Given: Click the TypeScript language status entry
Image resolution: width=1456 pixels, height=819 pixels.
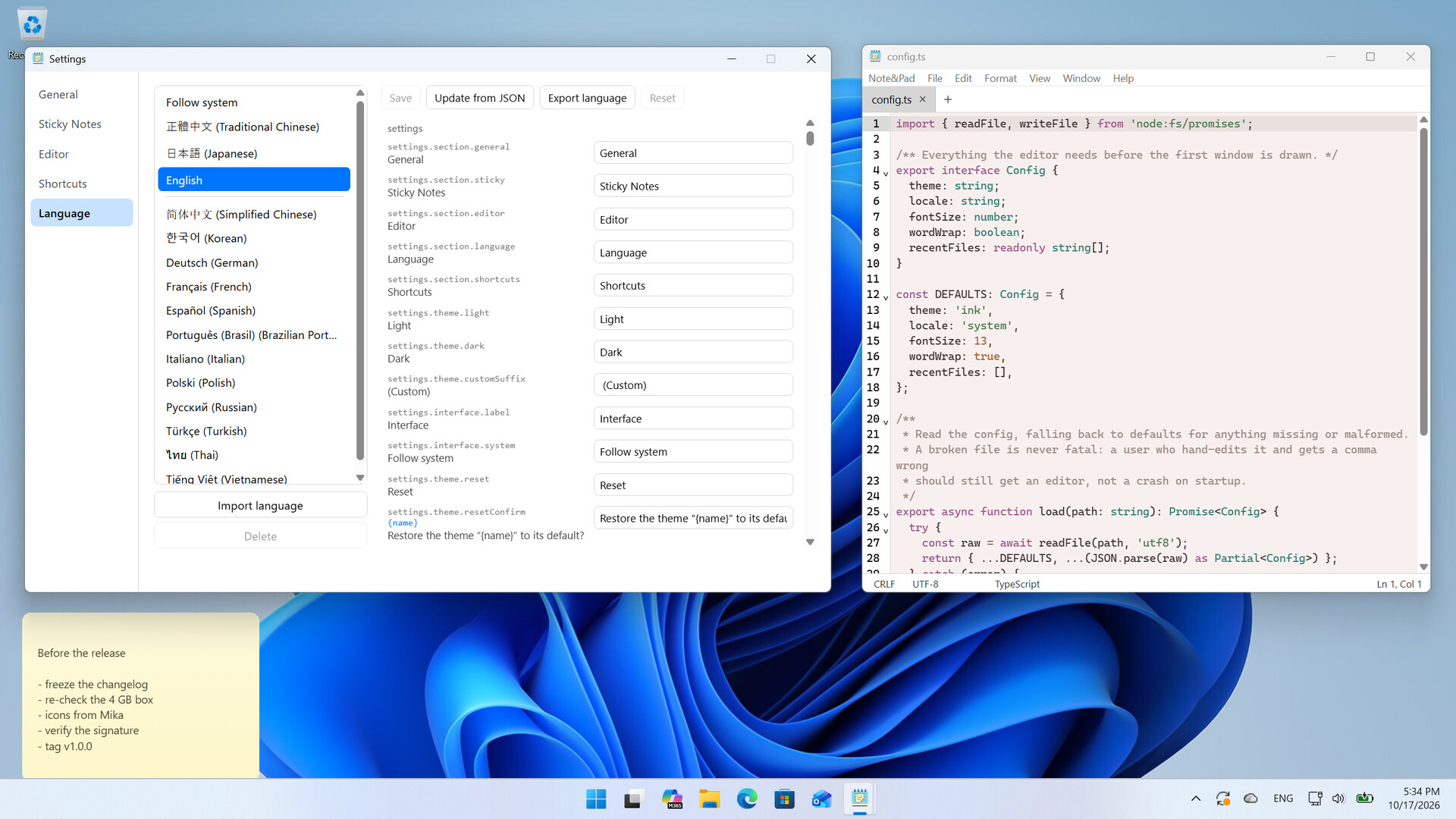Looking at the screenshot, I should pyautogui.click(x=1017, y=584).
